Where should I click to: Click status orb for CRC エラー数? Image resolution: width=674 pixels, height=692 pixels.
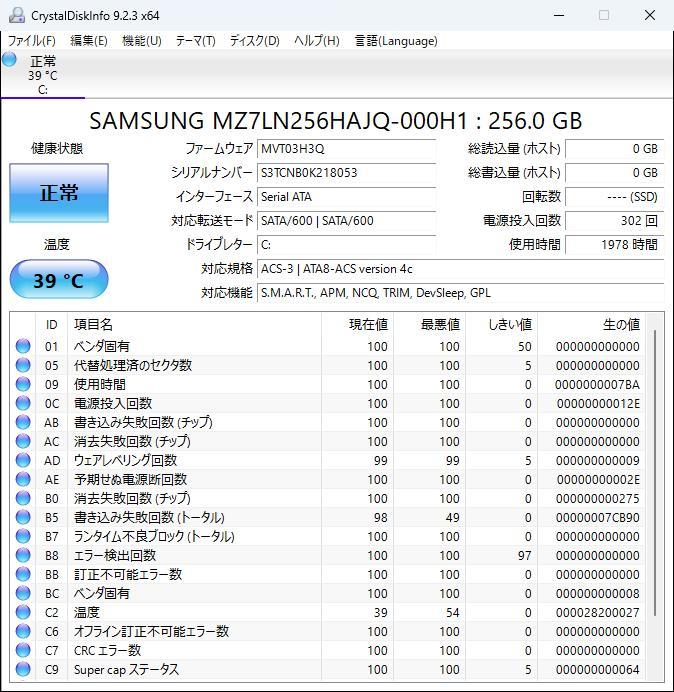pyautogui.click(x=23, y=650)
